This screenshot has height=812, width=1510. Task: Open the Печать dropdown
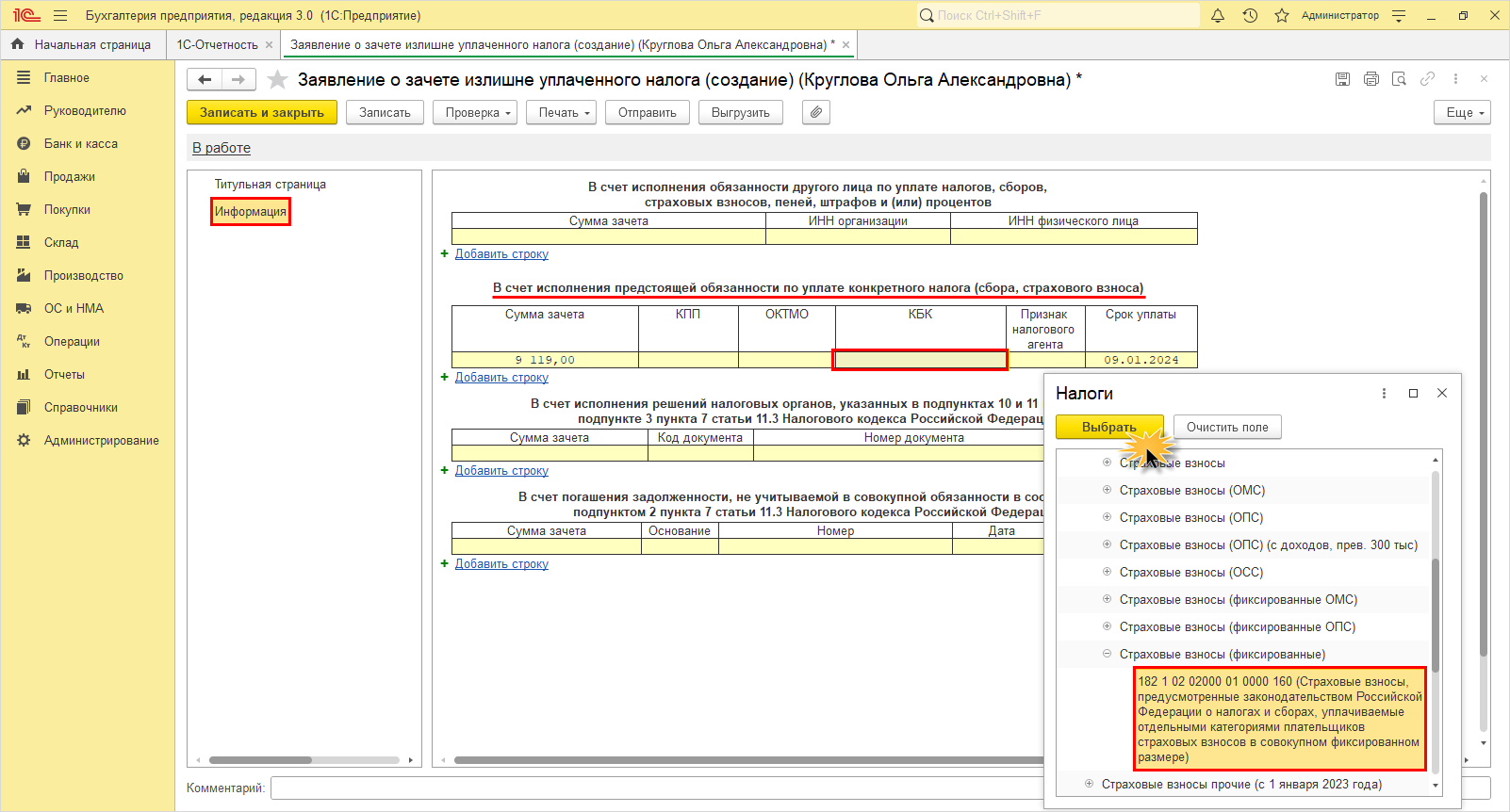[563, 112]
